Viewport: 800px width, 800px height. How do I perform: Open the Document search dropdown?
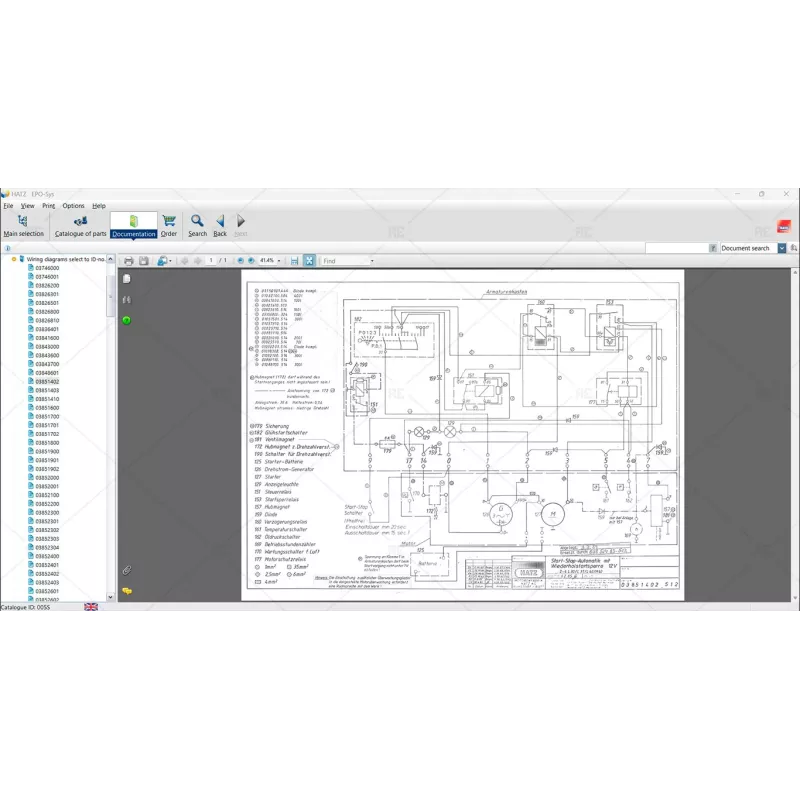coord(781,247)
